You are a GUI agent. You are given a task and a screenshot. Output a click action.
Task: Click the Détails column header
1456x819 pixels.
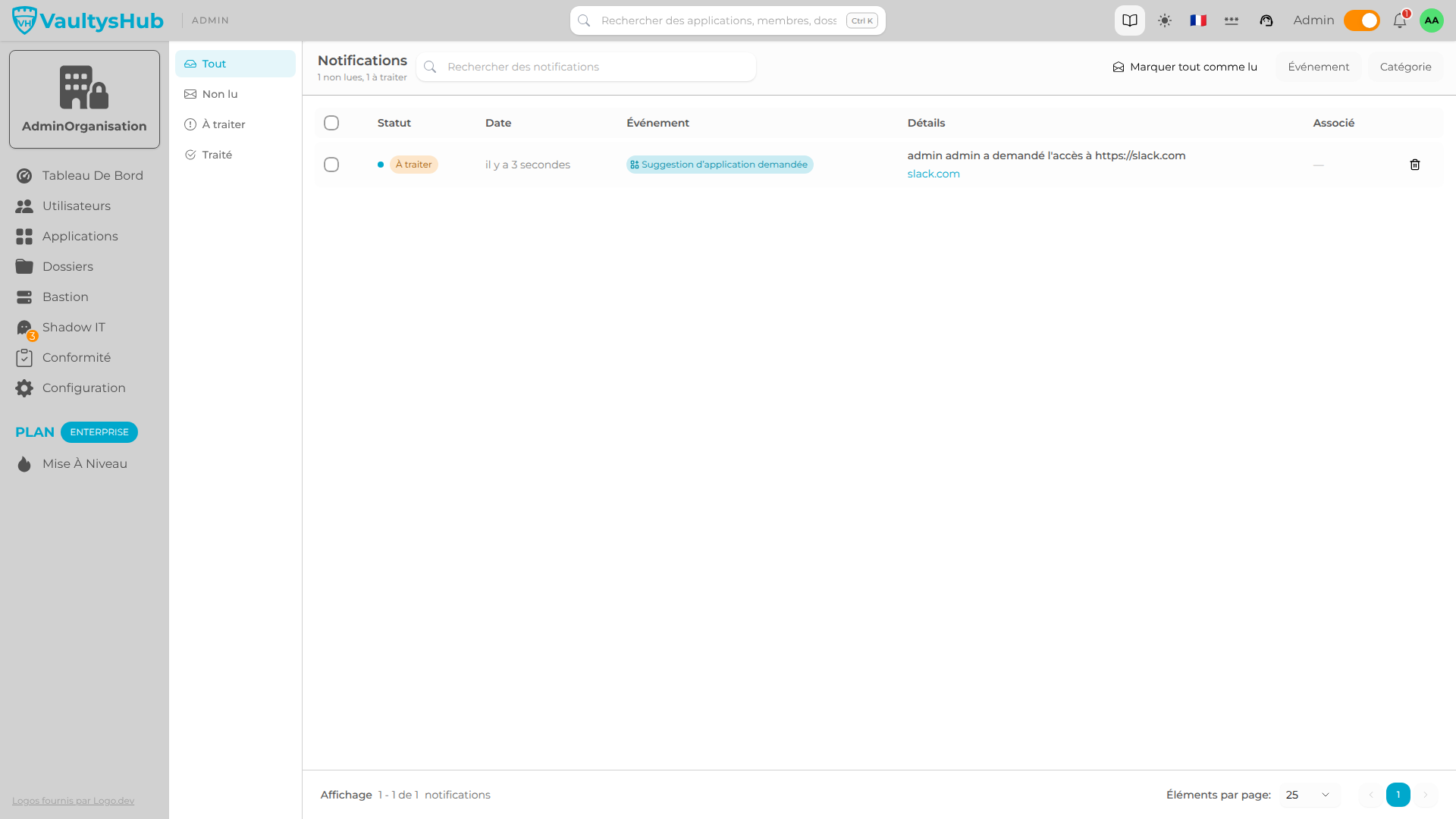coord(926,123)
